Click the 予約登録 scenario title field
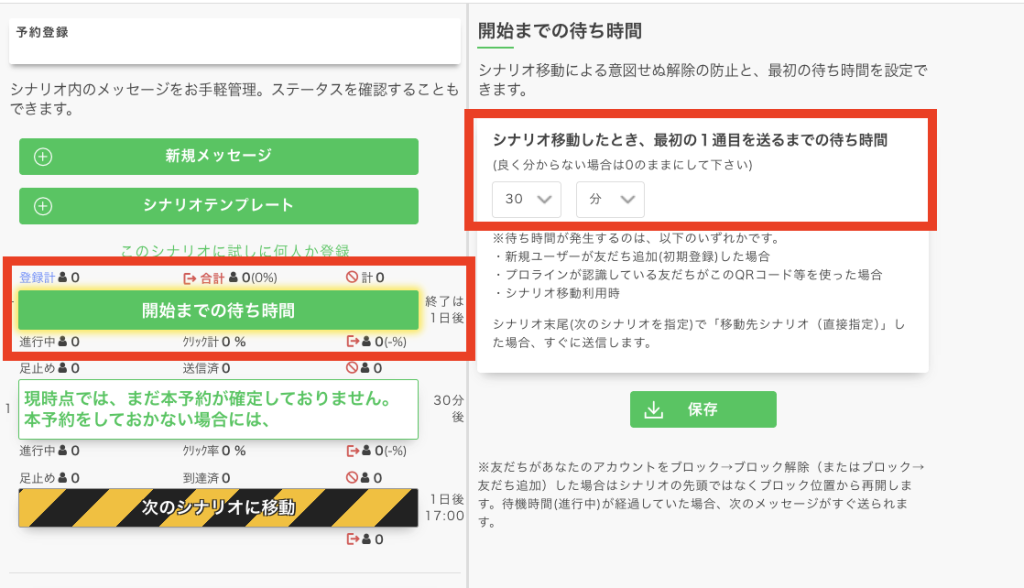This screenshot has height=588, width=1024. (220, 40)
